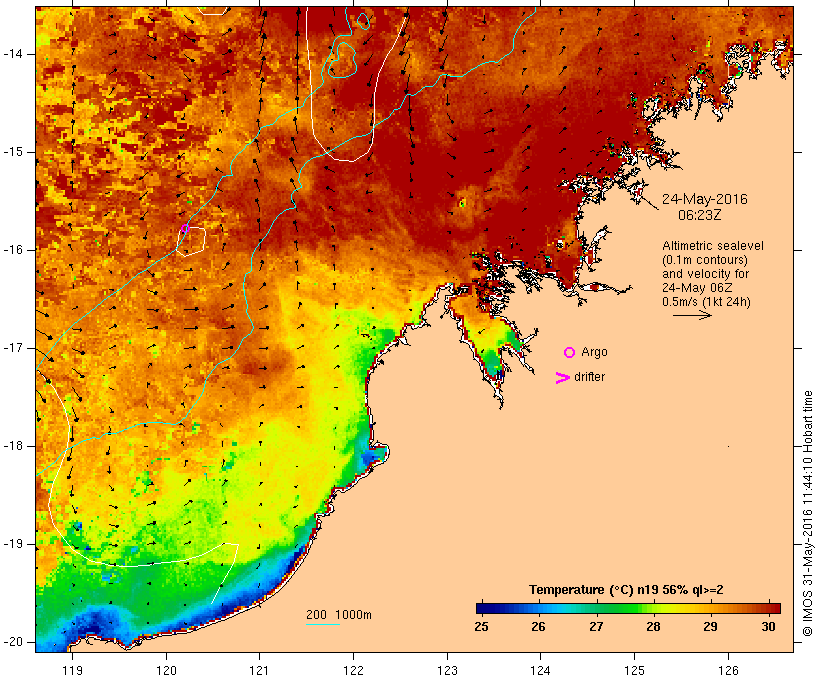Image resolution: width=820 pixels, height=680 pixels.
Task: Click the dark blue 25°C end of colorbar
Action: 484,608
